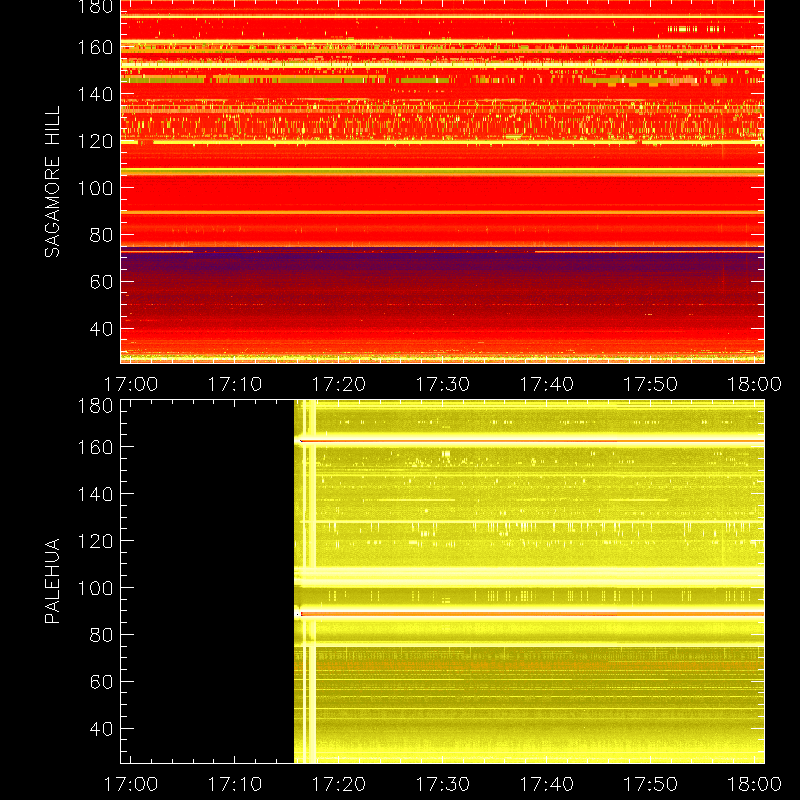Screen dimensions: 800x800
Task: Click 17:40 under the Sagamore Hill plot
Action: [x=546, y=384]
